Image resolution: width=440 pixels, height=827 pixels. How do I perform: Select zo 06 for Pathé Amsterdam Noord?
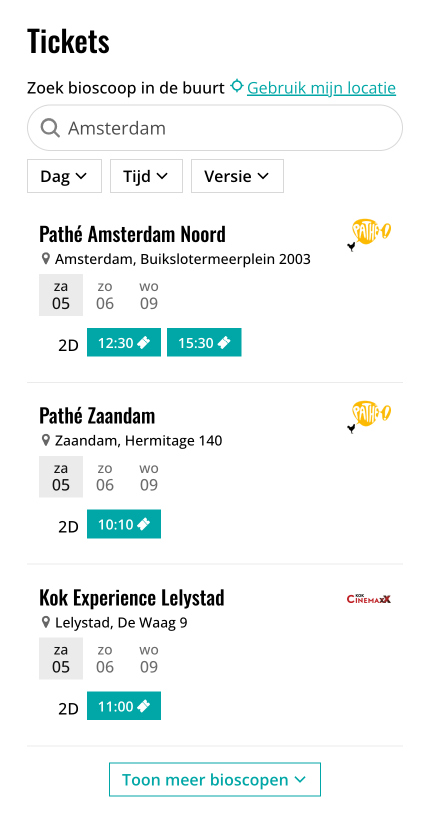point(105,295)
